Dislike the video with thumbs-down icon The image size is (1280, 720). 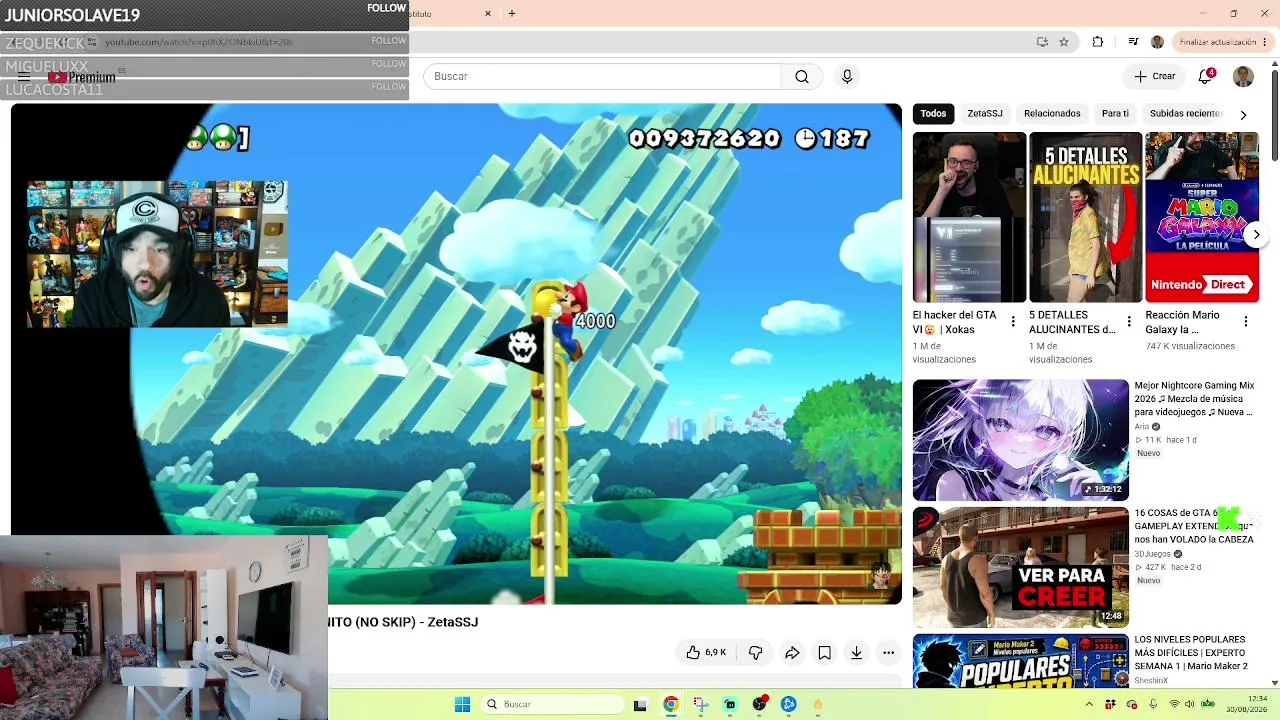click(755, 653)
